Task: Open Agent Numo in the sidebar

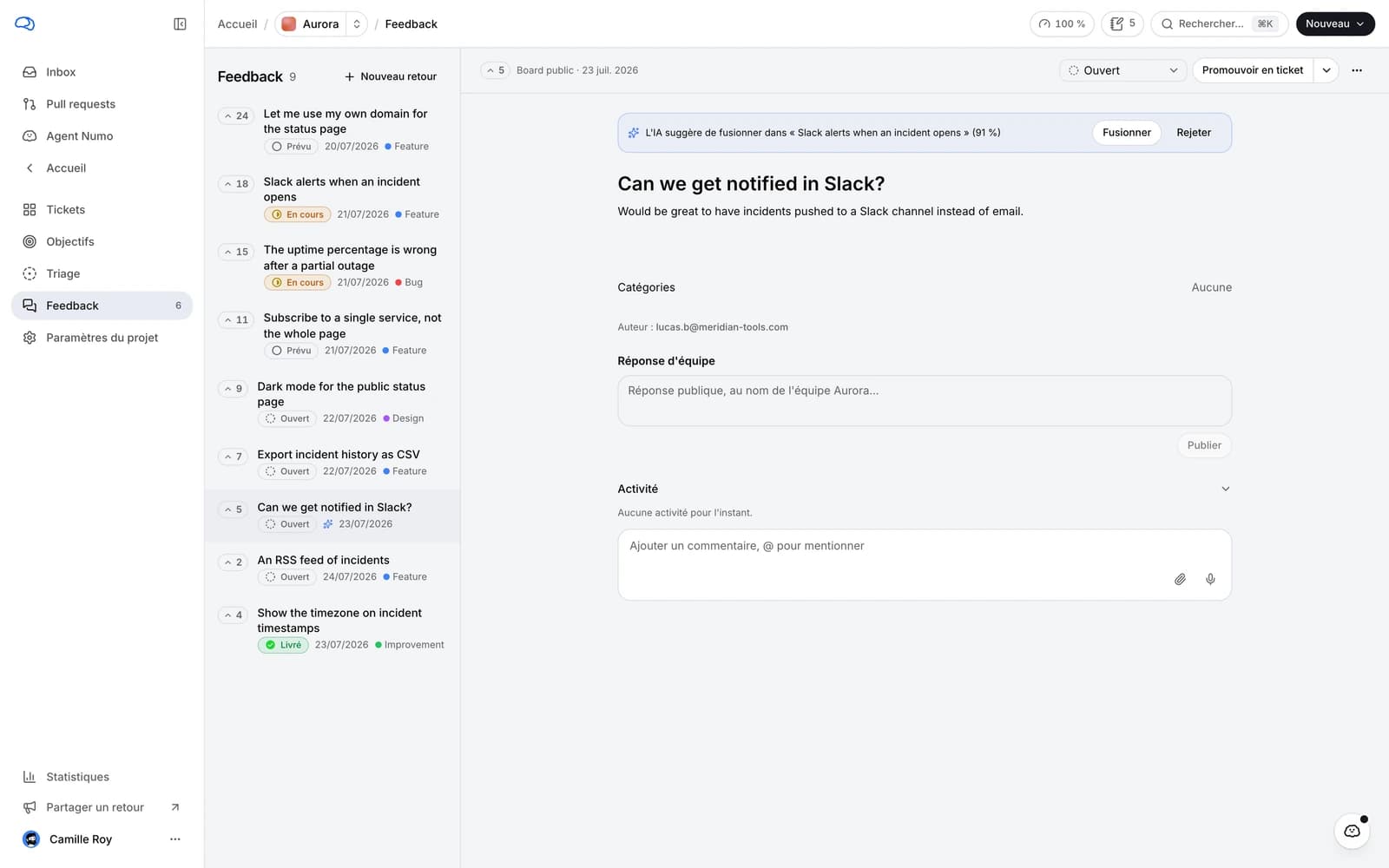Action: click(x=102, y=136)
